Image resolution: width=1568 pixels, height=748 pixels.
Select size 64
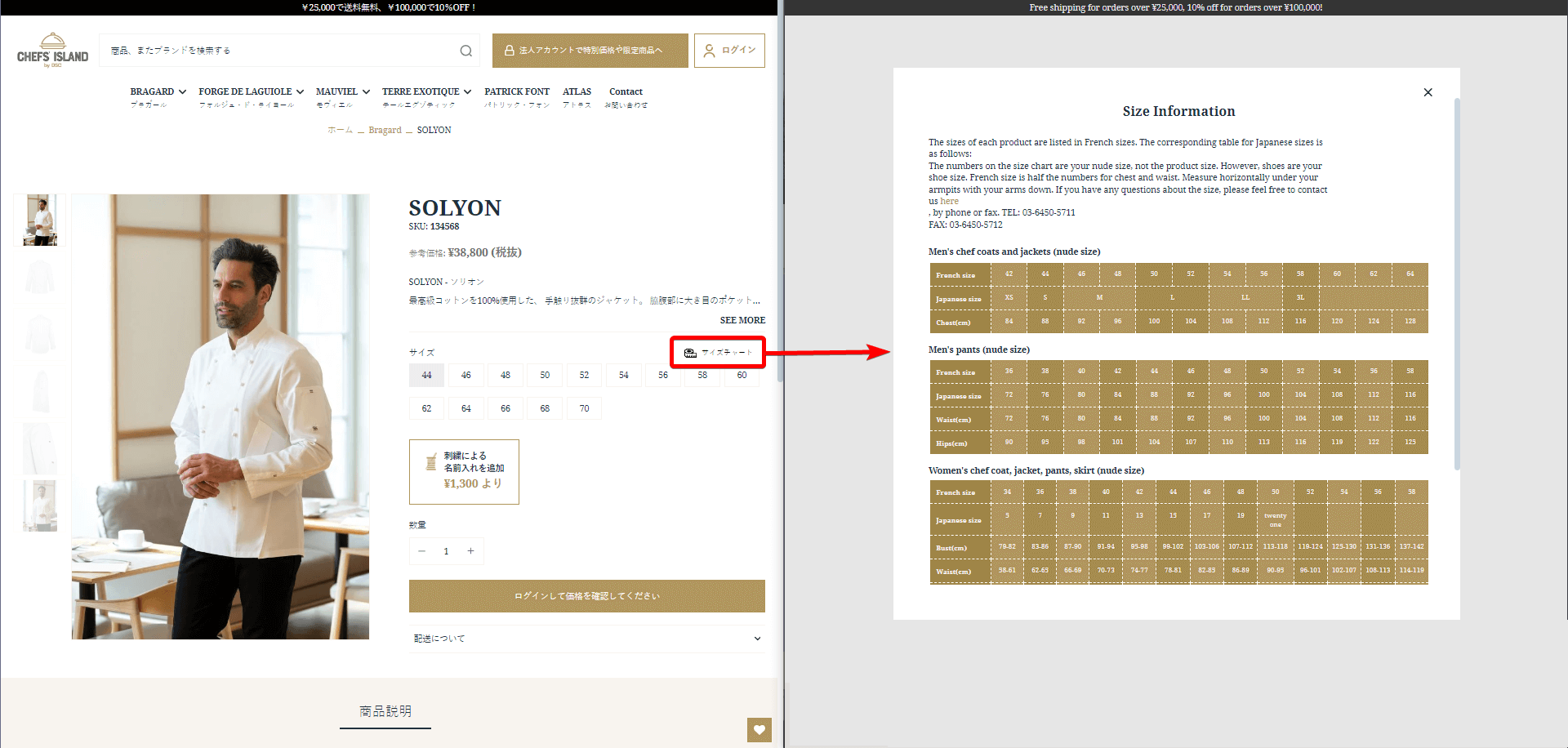tap(465, 408)
